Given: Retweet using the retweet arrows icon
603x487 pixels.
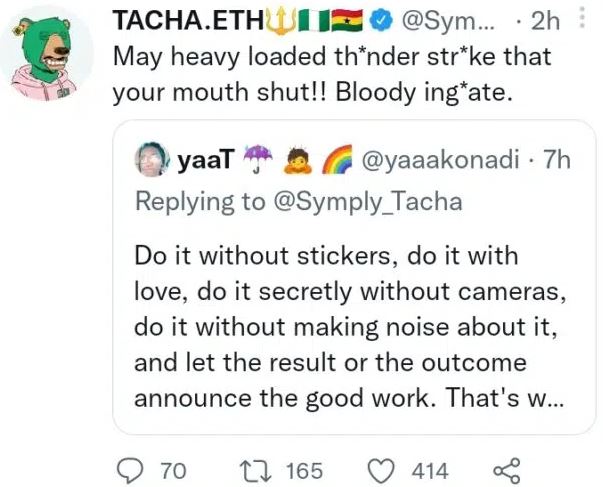Looking at the screenshot, I should tap(255, 470).
